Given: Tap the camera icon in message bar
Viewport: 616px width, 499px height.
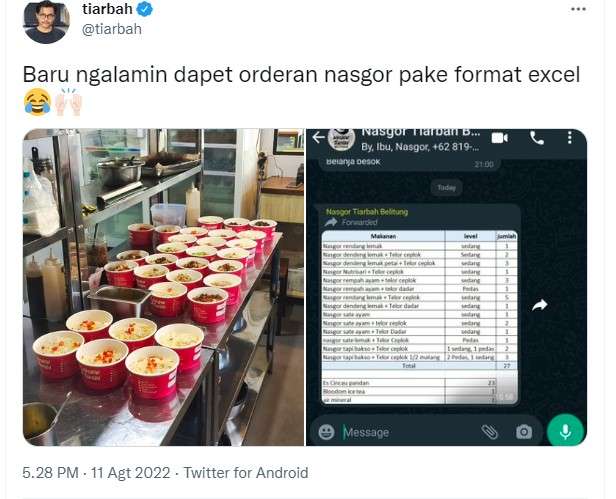Looking at the screenshot, I should (524, 432).
